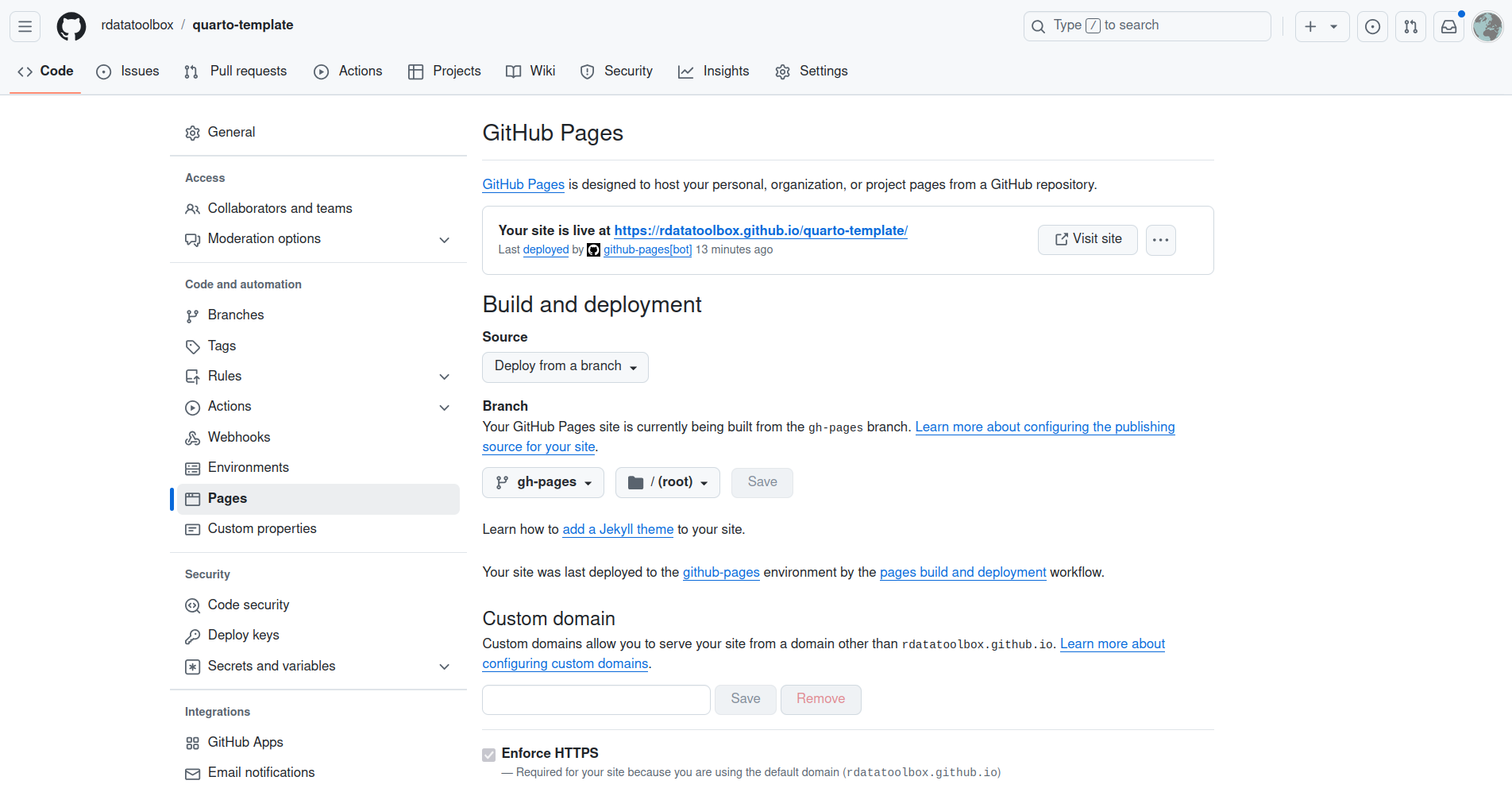Toggle the Enforce HTTPS checkbox
The height and width of the screenshot is (796, 1512).
pos(489,754)
